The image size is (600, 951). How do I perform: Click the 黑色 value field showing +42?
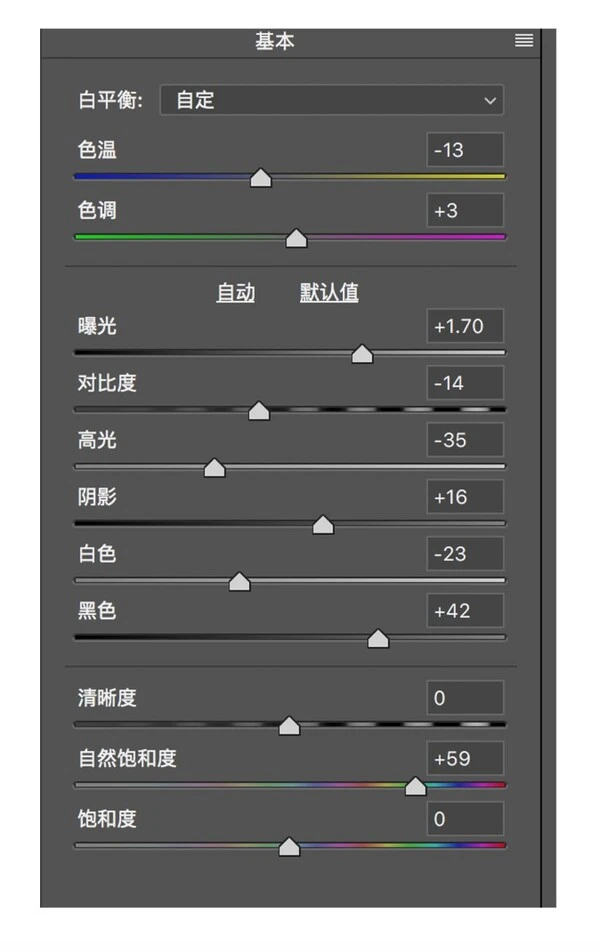[x=464, y=611]
